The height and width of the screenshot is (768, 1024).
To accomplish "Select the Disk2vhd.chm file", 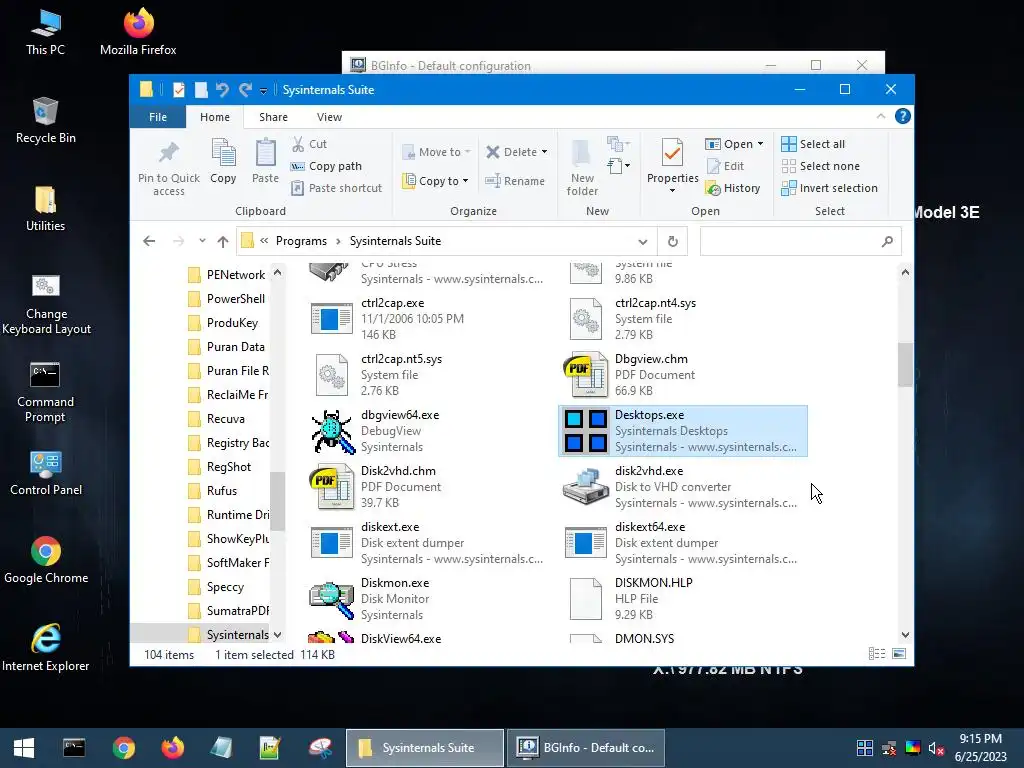I will (428, 487).
